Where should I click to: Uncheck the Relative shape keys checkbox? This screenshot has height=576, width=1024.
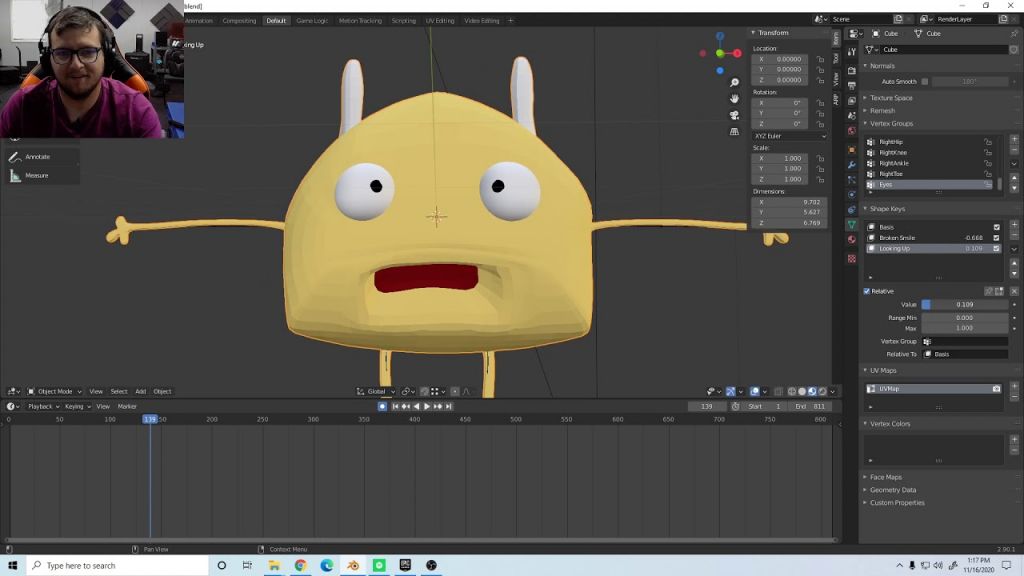click(x=867, y=291)
